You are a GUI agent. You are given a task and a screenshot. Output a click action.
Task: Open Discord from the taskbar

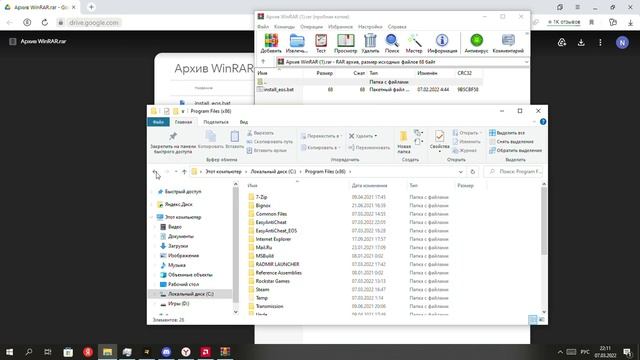click(x=166, y=351)
